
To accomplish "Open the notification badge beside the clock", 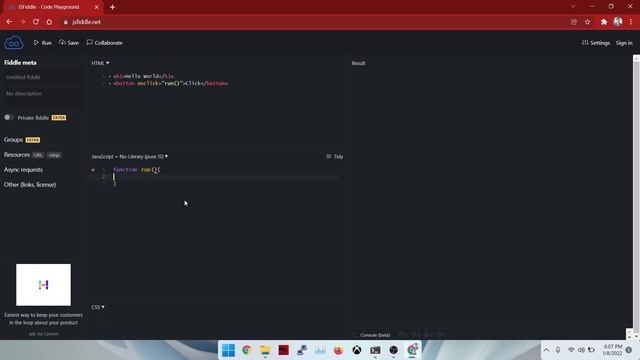I will [629, 350].
